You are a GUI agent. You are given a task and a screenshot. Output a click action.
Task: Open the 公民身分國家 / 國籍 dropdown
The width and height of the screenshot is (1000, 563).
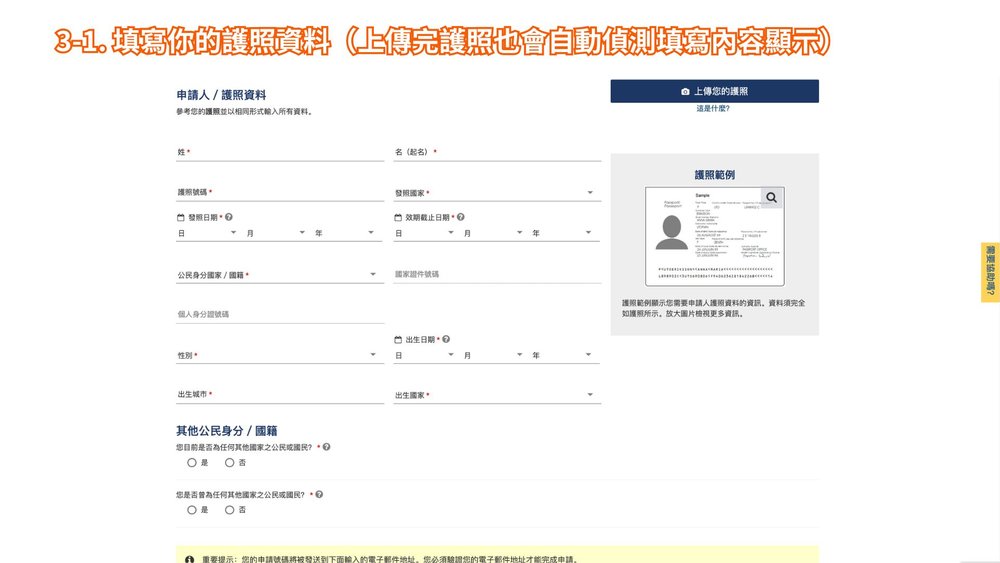coord(279,275)
